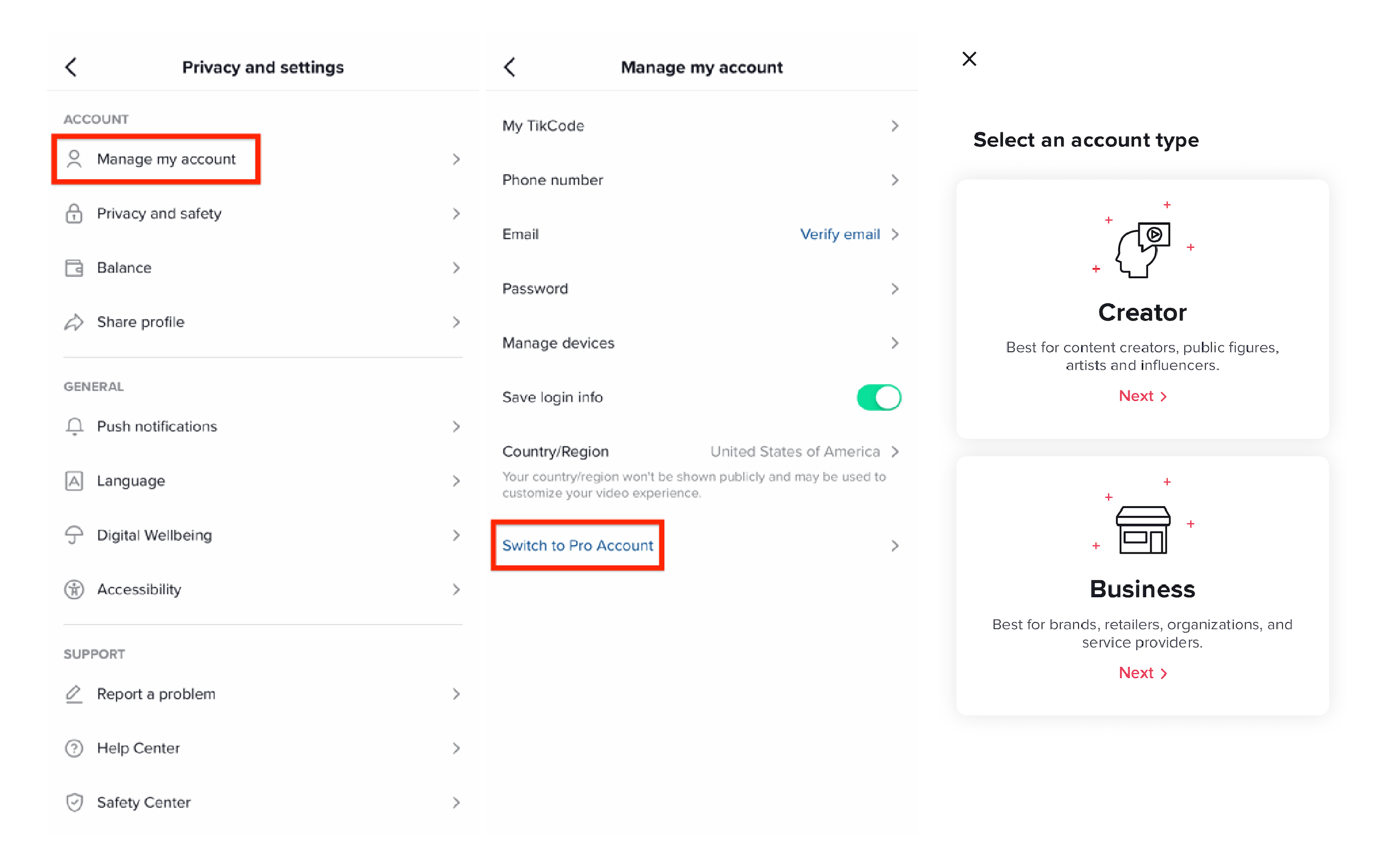Screen dimensions: 1389x868
Task: Enable the Save login info toggle
Action: pyautogui.click(x=878, y=397)
